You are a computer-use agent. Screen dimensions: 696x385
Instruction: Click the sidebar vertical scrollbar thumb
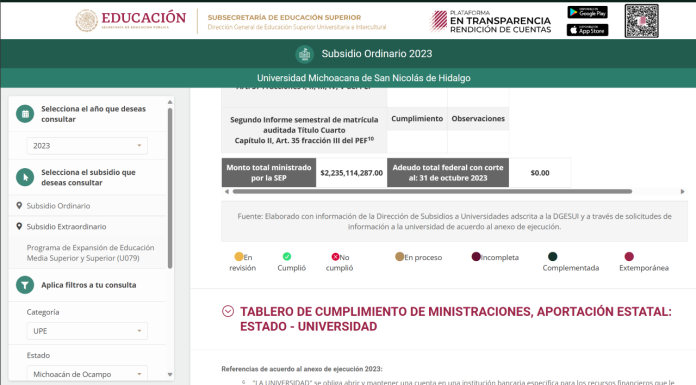[x=170, y=188]
